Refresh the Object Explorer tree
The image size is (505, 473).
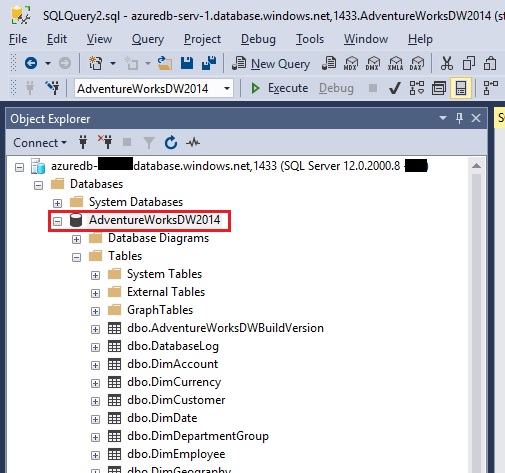pos(171,143)
